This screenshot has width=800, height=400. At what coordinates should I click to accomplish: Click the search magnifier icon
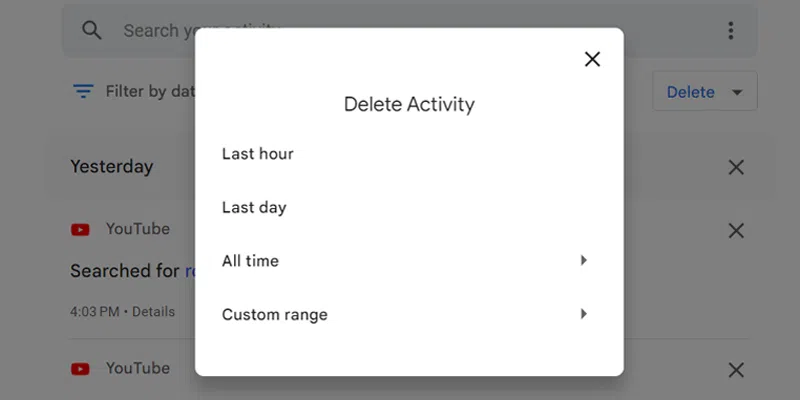pos(92,31)
